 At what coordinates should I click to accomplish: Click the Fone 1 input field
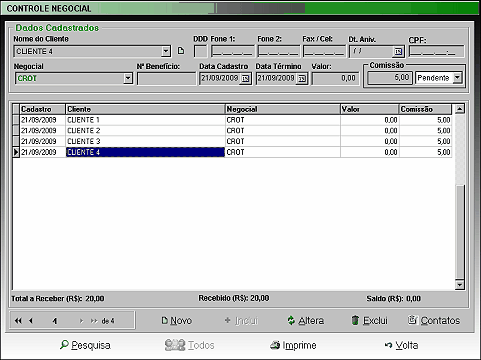click(233, 52)
